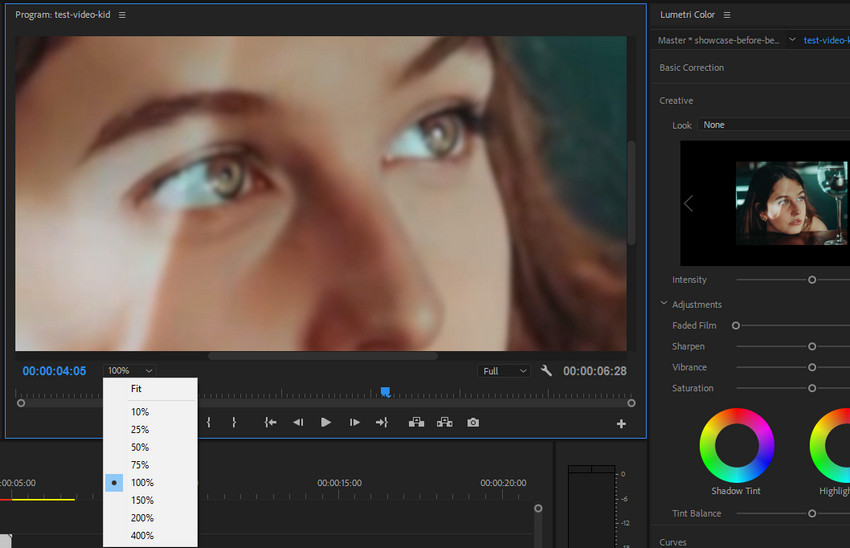This screenshot has width=850, height=548.
Task: Select Fit from zoom menu
Action: [x=137, y=389]
